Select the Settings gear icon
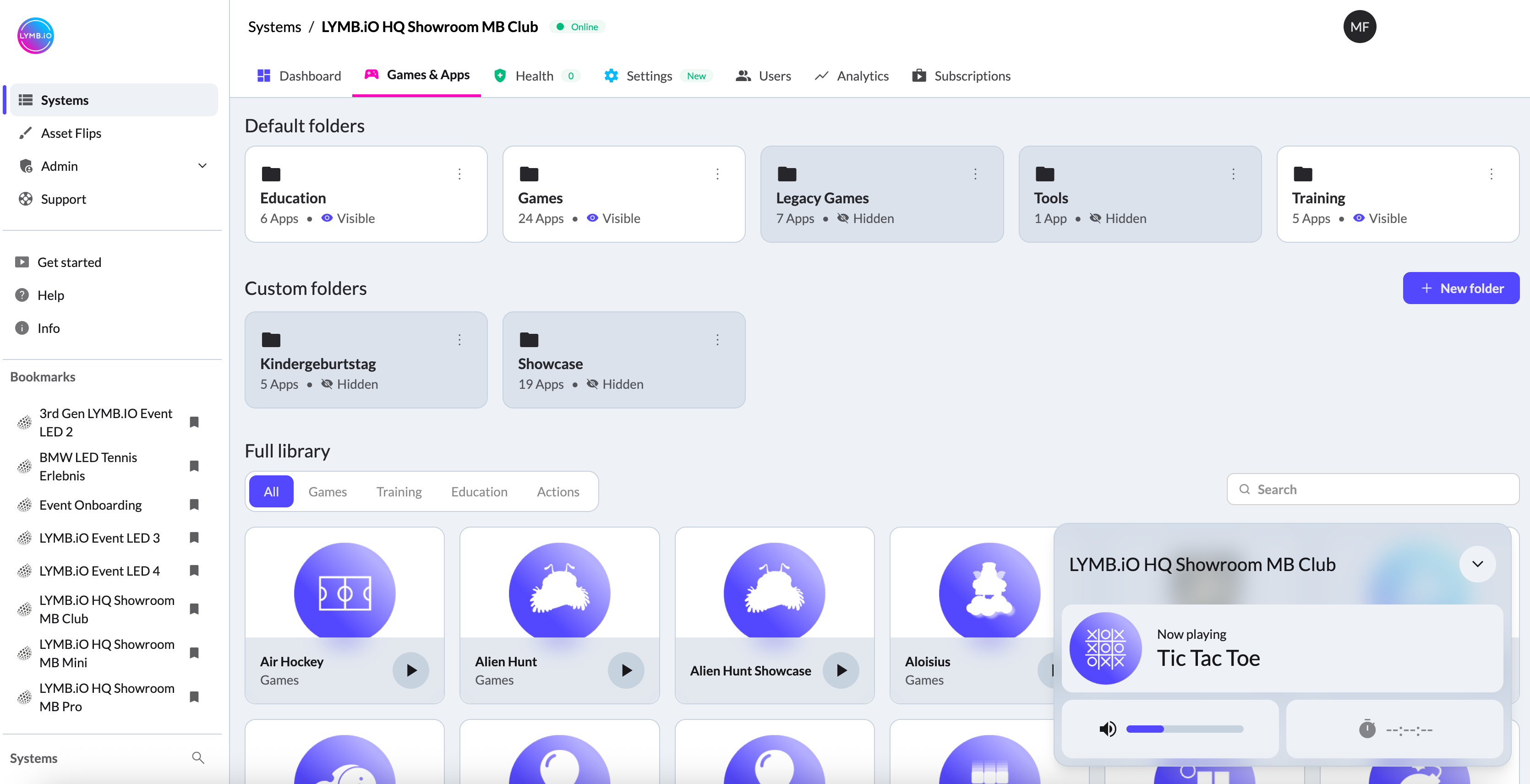 coord(611,76)
